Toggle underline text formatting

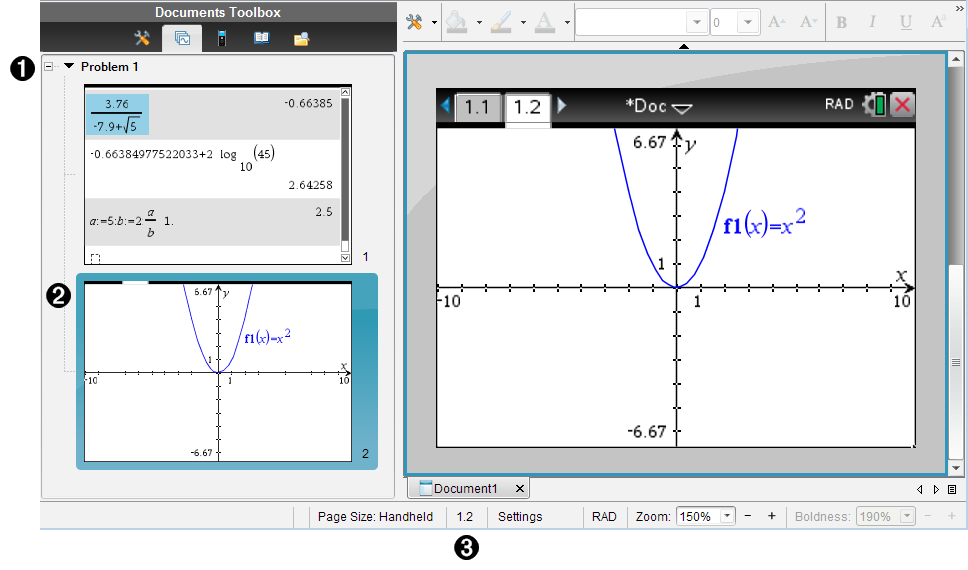pos(905,23)
